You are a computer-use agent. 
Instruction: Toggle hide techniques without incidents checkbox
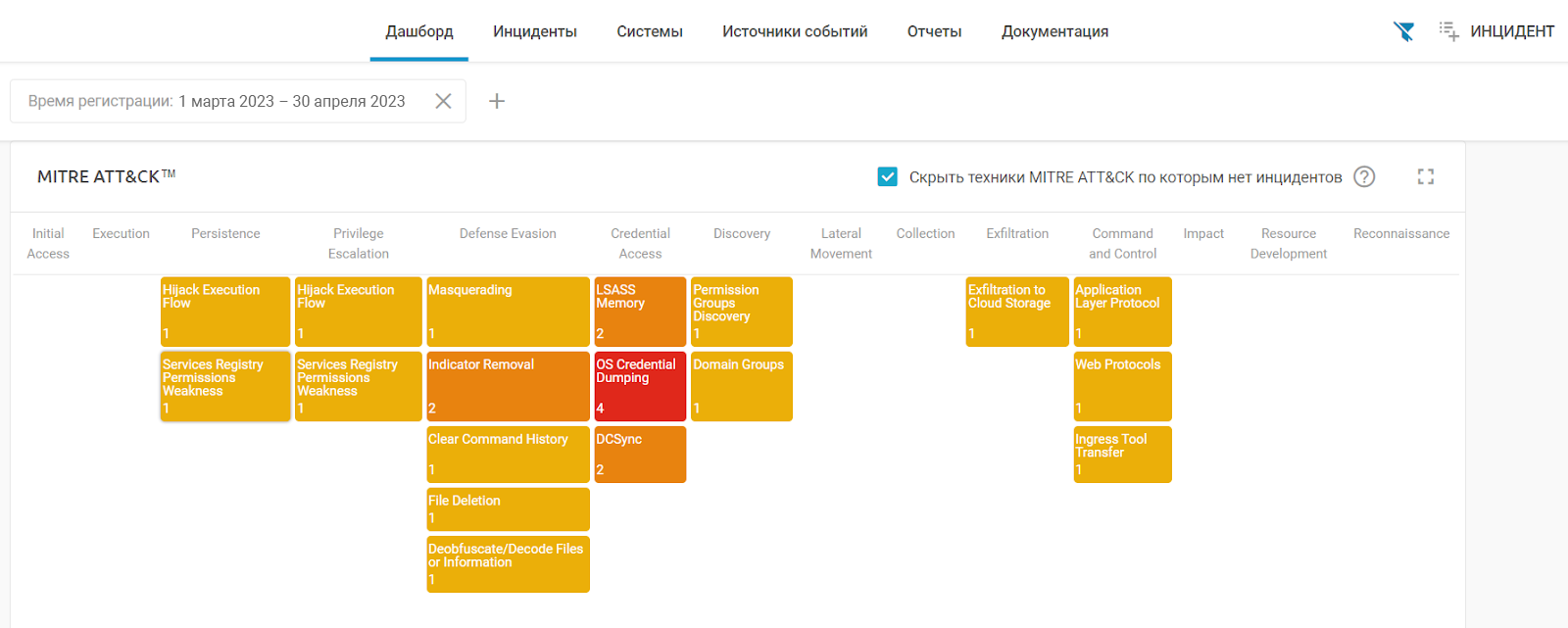pos(888,176)
